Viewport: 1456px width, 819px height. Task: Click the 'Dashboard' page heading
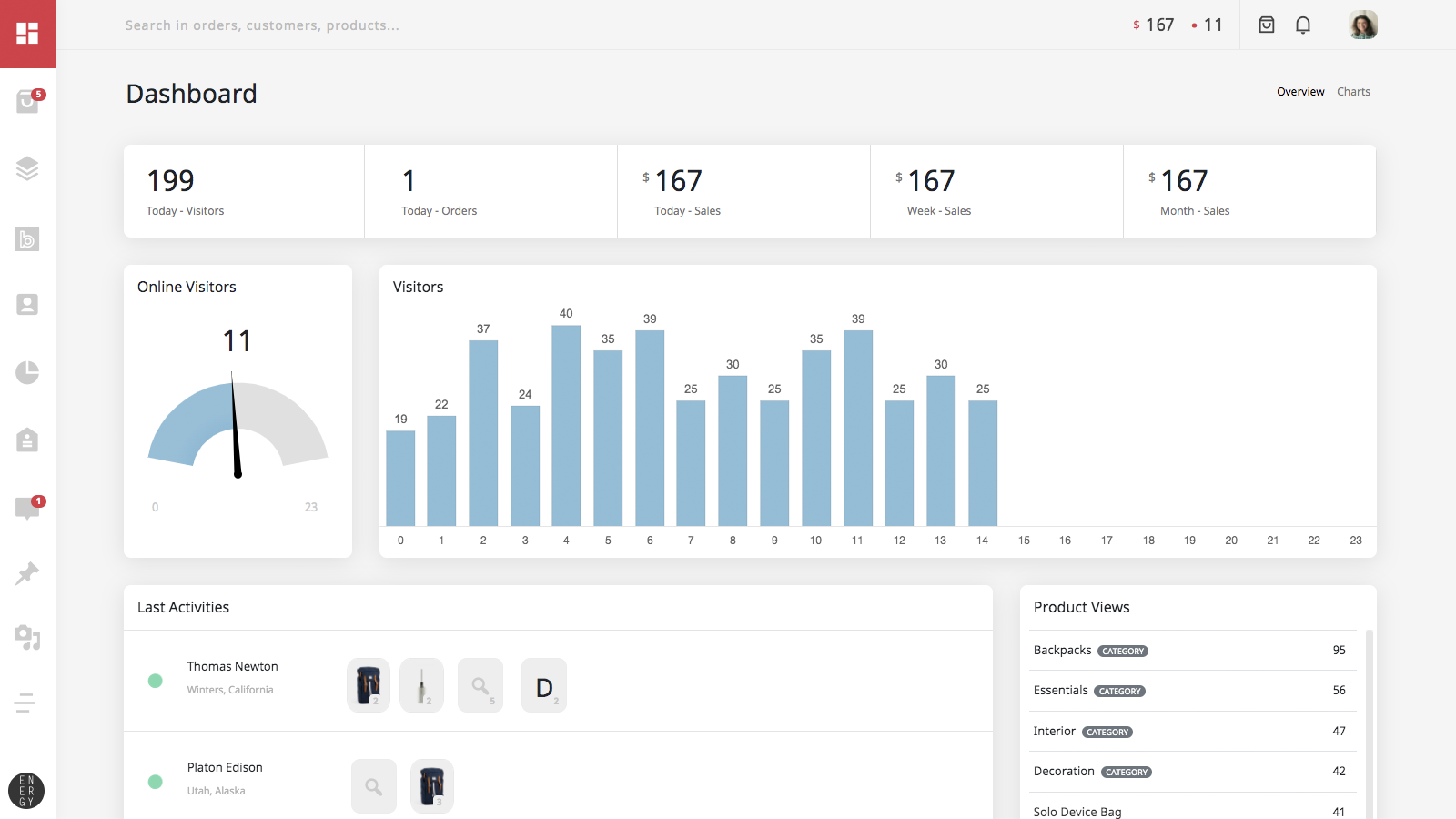click(191, 94)
